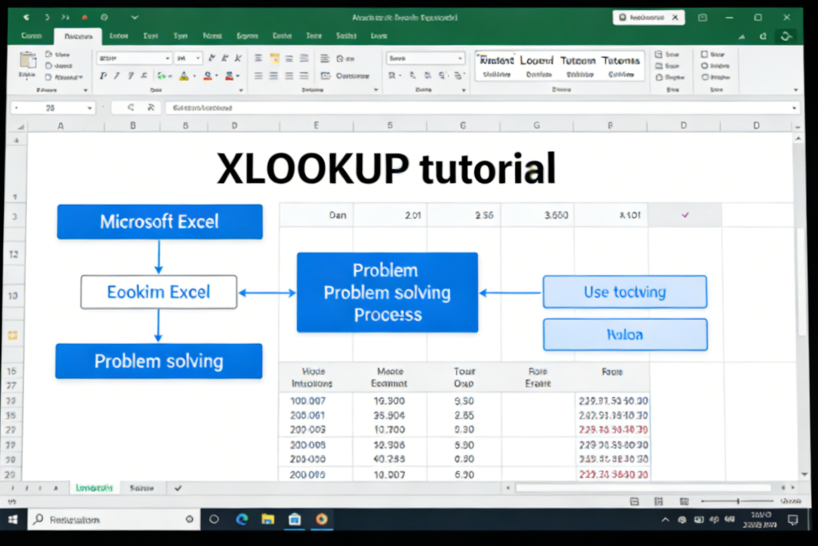Switch to the green active sheet tab
The image size is (818, 546).
tap(94, 488)
